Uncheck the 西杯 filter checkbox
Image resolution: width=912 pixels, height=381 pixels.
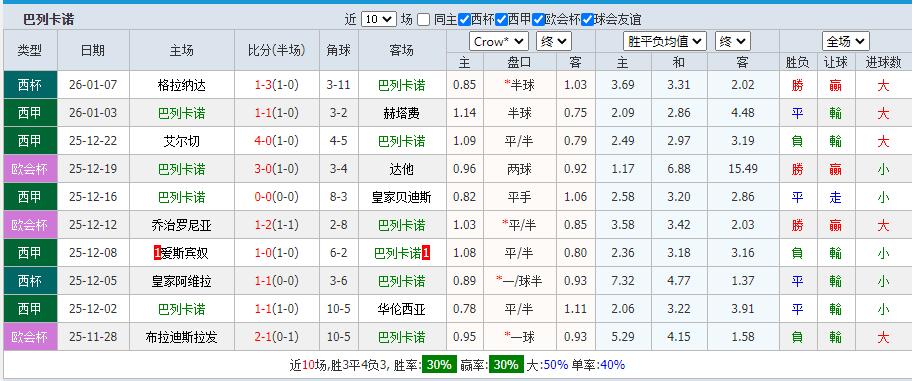coord(464,20)
